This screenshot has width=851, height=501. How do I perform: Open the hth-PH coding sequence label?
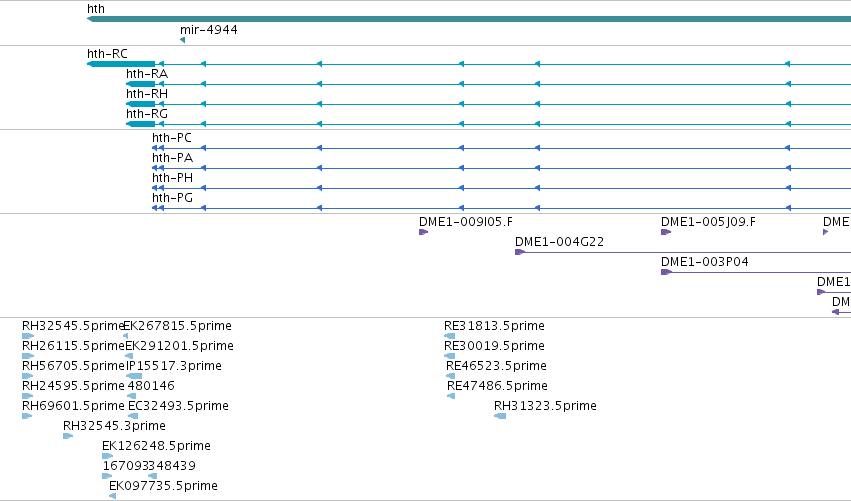[173, 178]
